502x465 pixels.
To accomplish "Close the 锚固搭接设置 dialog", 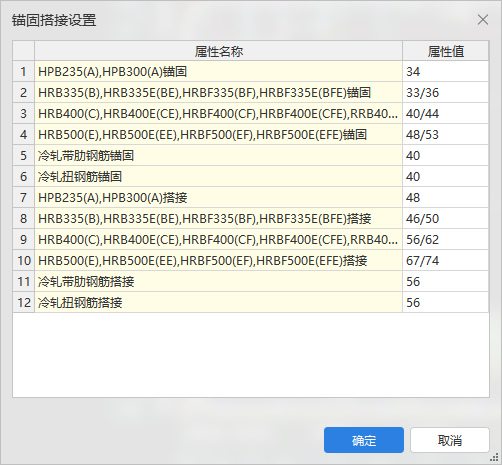I will tap(483, 20).
